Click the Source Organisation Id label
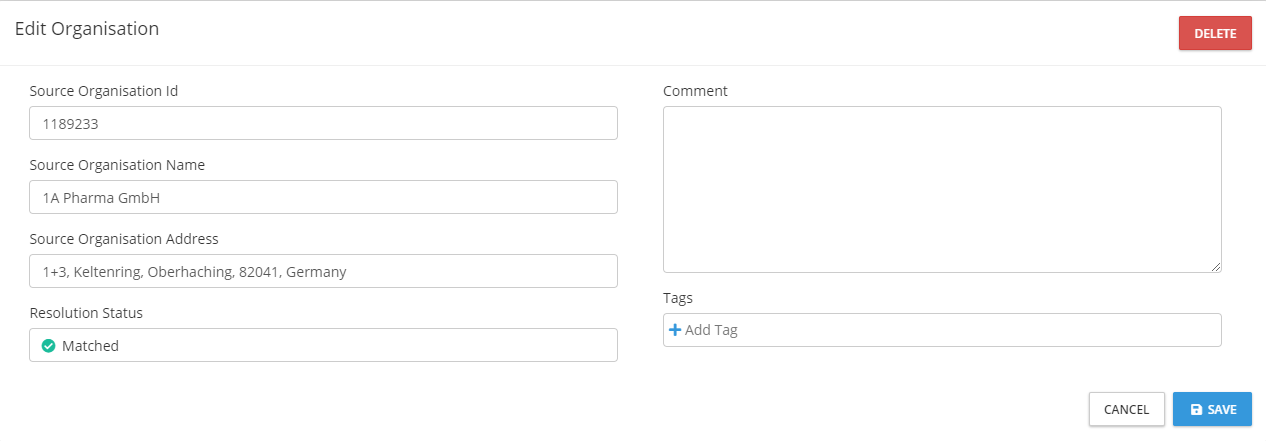 [x=104, y=91]
